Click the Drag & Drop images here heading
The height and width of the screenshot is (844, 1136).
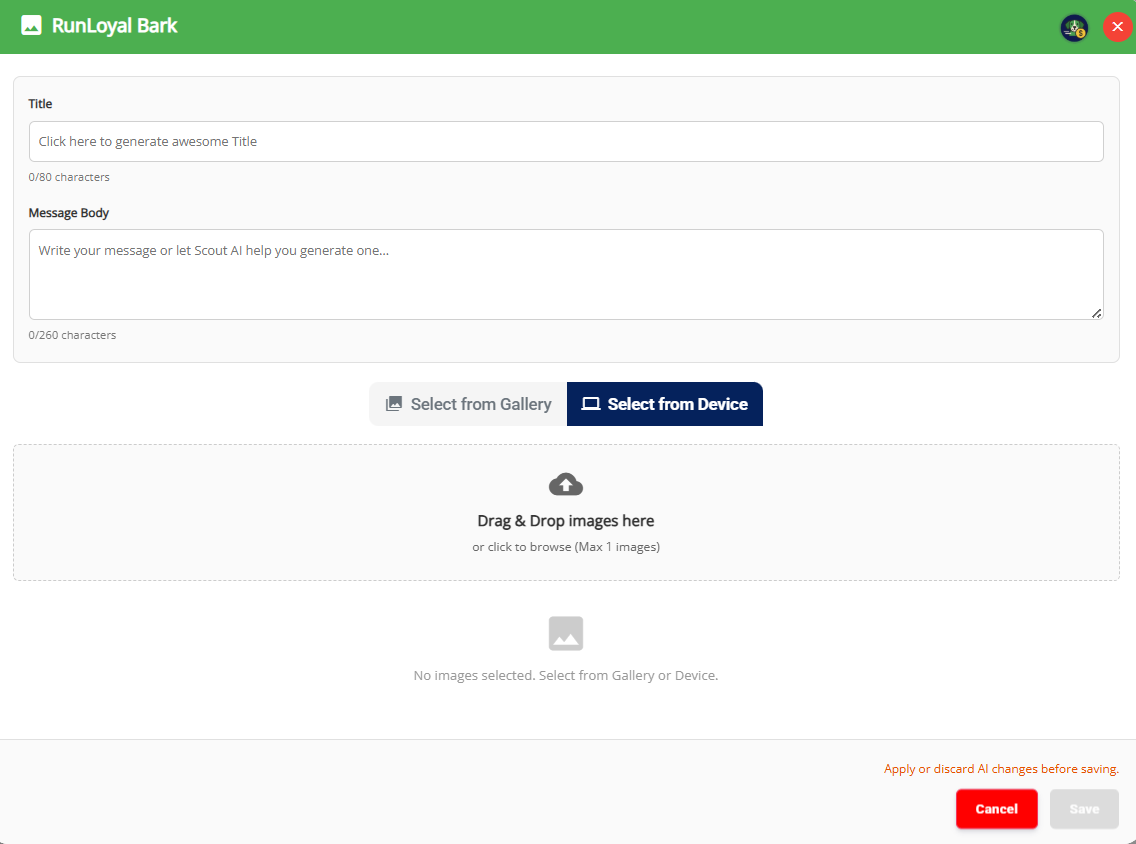tap(566, 521)
